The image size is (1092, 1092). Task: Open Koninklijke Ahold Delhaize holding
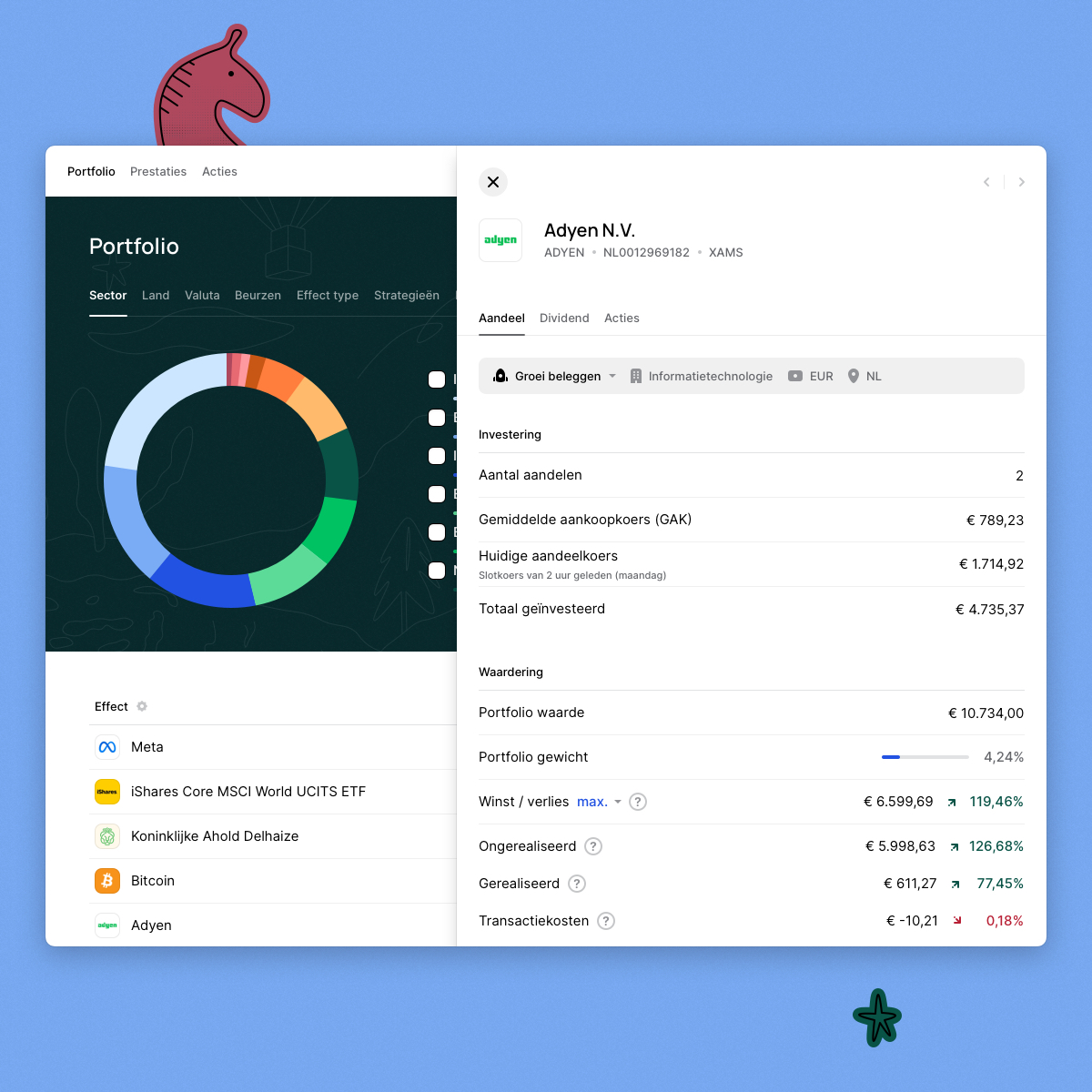pyautogui.click(x=273, y=836)
